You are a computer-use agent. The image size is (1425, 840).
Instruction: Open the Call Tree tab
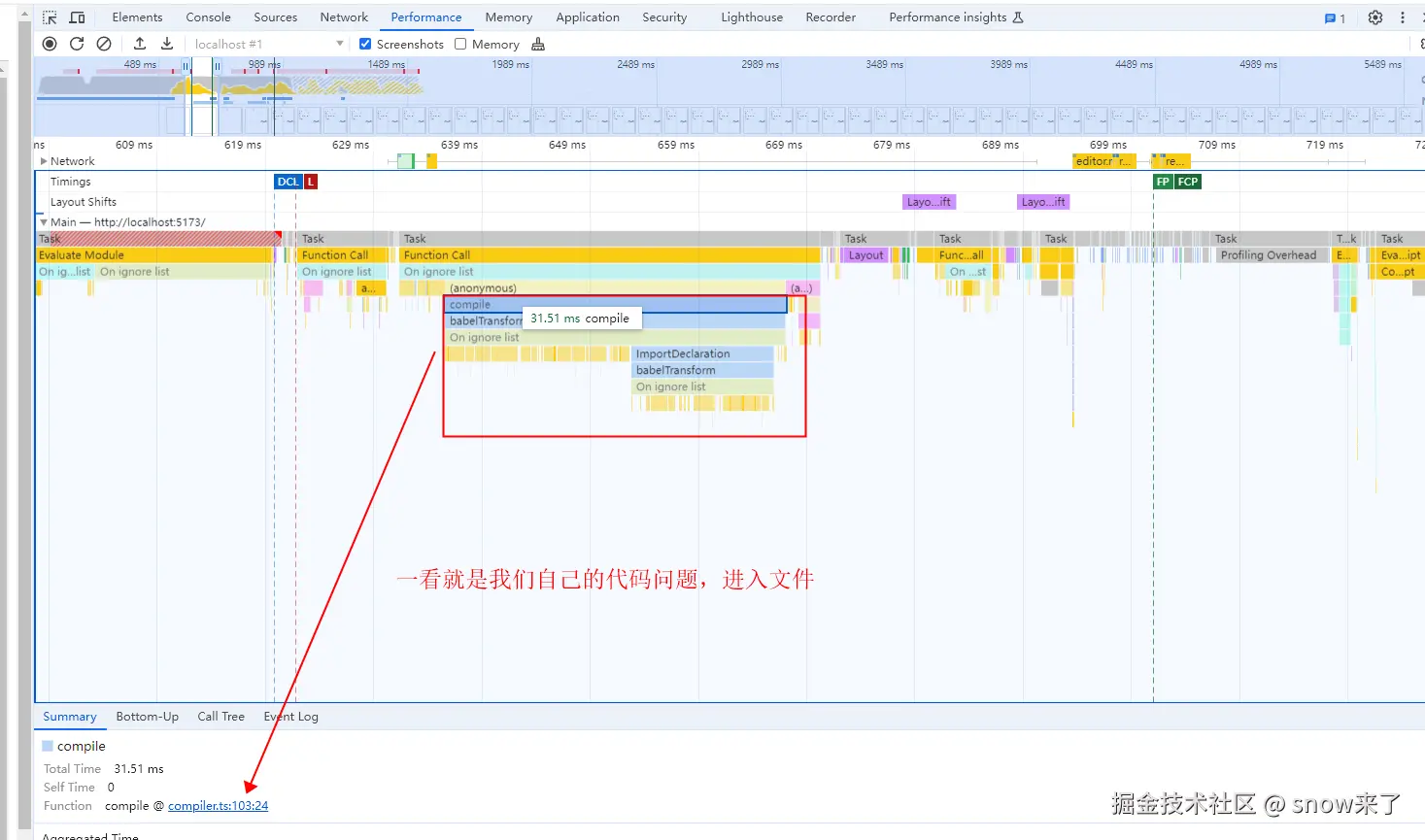(221, 717)
